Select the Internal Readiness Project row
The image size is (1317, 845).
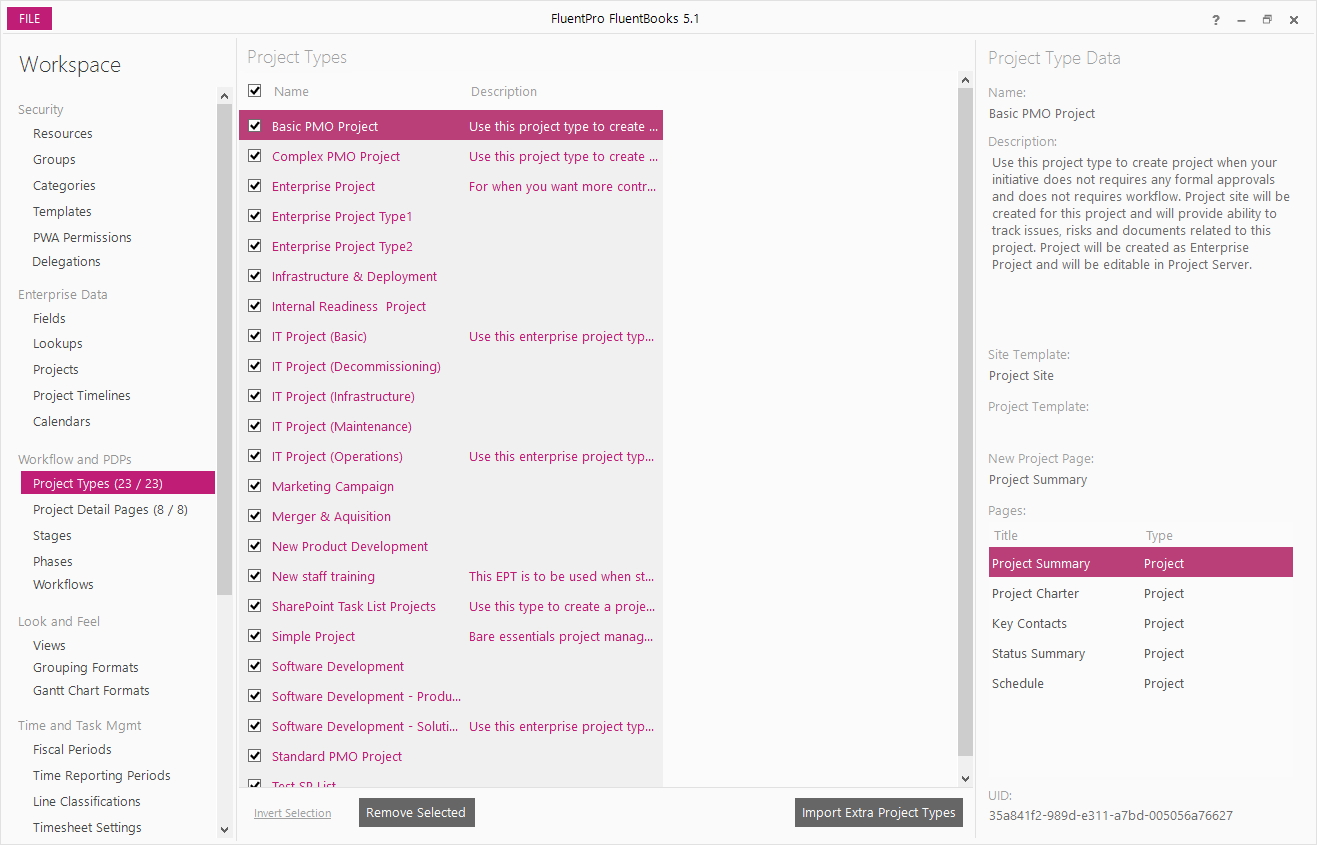pos(451,306)
